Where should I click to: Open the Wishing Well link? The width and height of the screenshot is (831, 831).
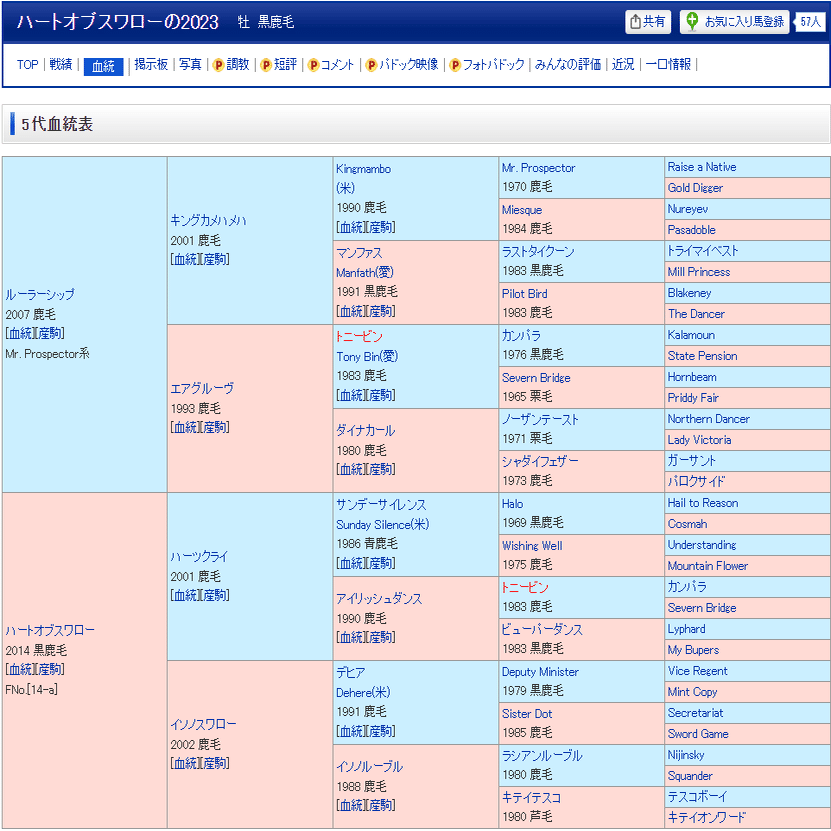tap(532, 546)
